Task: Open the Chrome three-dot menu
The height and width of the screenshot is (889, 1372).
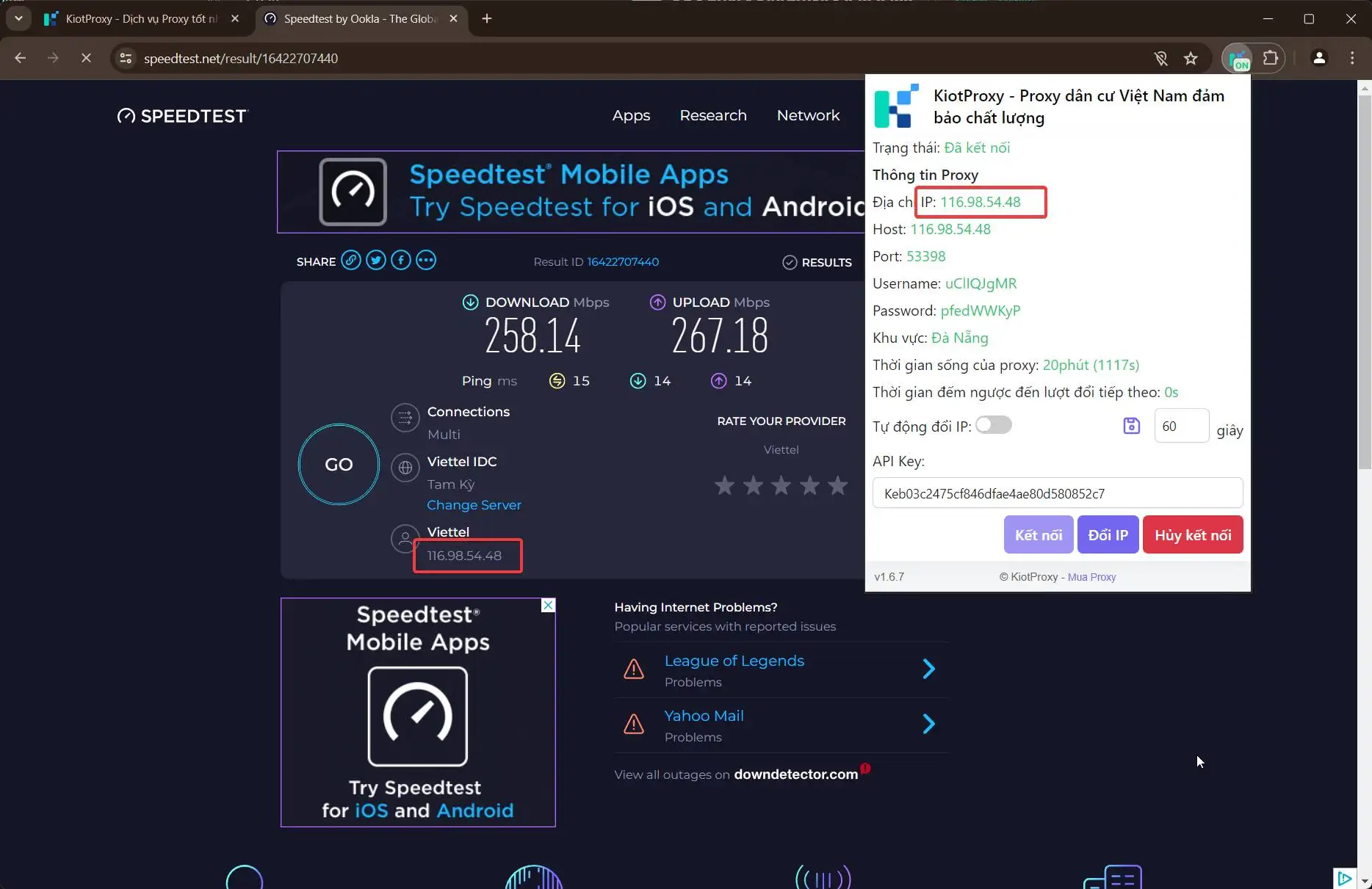Action: [x=1352, y=58]
